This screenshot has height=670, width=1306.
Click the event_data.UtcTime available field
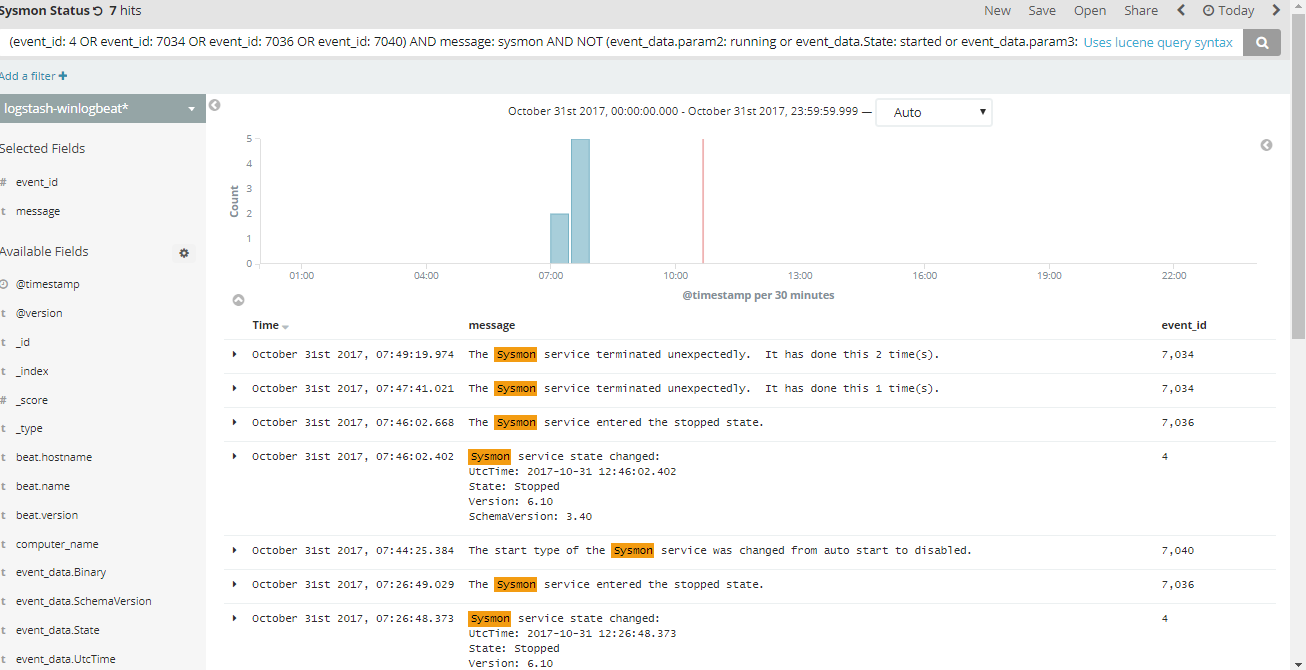coord(66,659)
